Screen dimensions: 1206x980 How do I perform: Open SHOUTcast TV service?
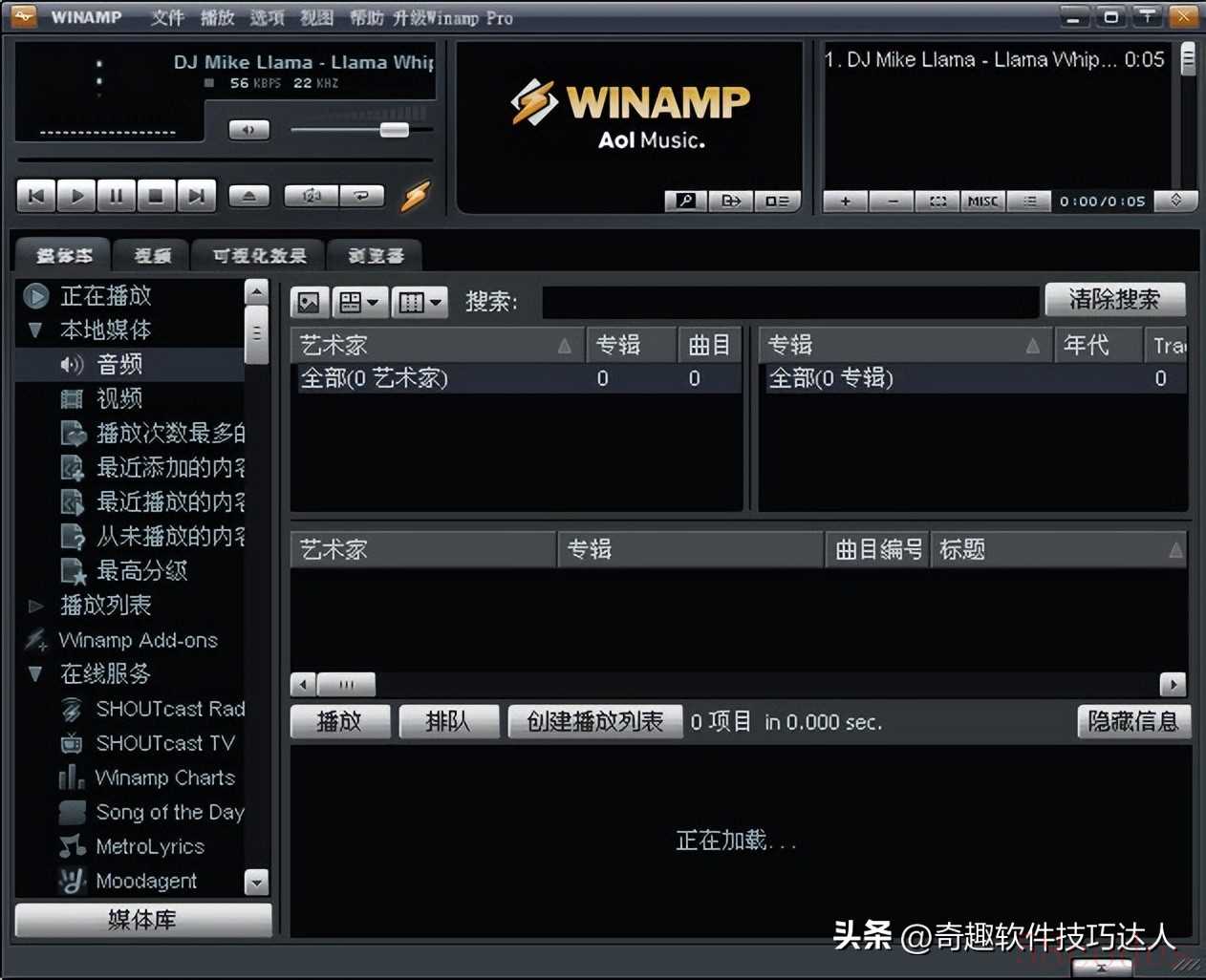pyautogui.click(x=164, y=743)
